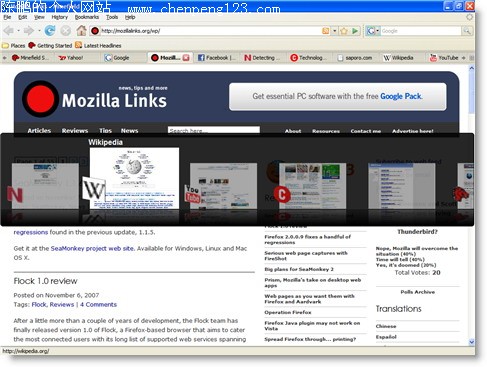Click the vertical scrollbar down arrow
The image size is (487, 367).
[471, 342]
